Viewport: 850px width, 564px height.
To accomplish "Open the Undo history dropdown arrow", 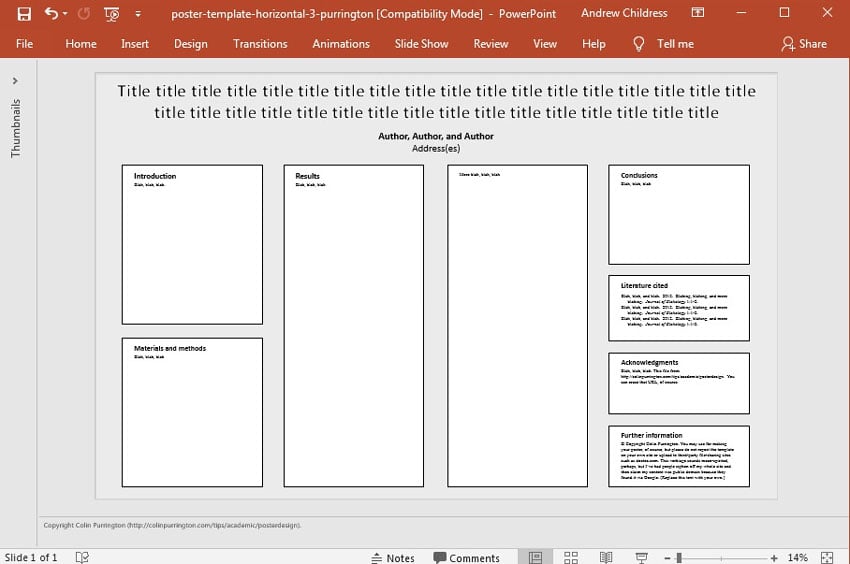I will coord(65,14).
